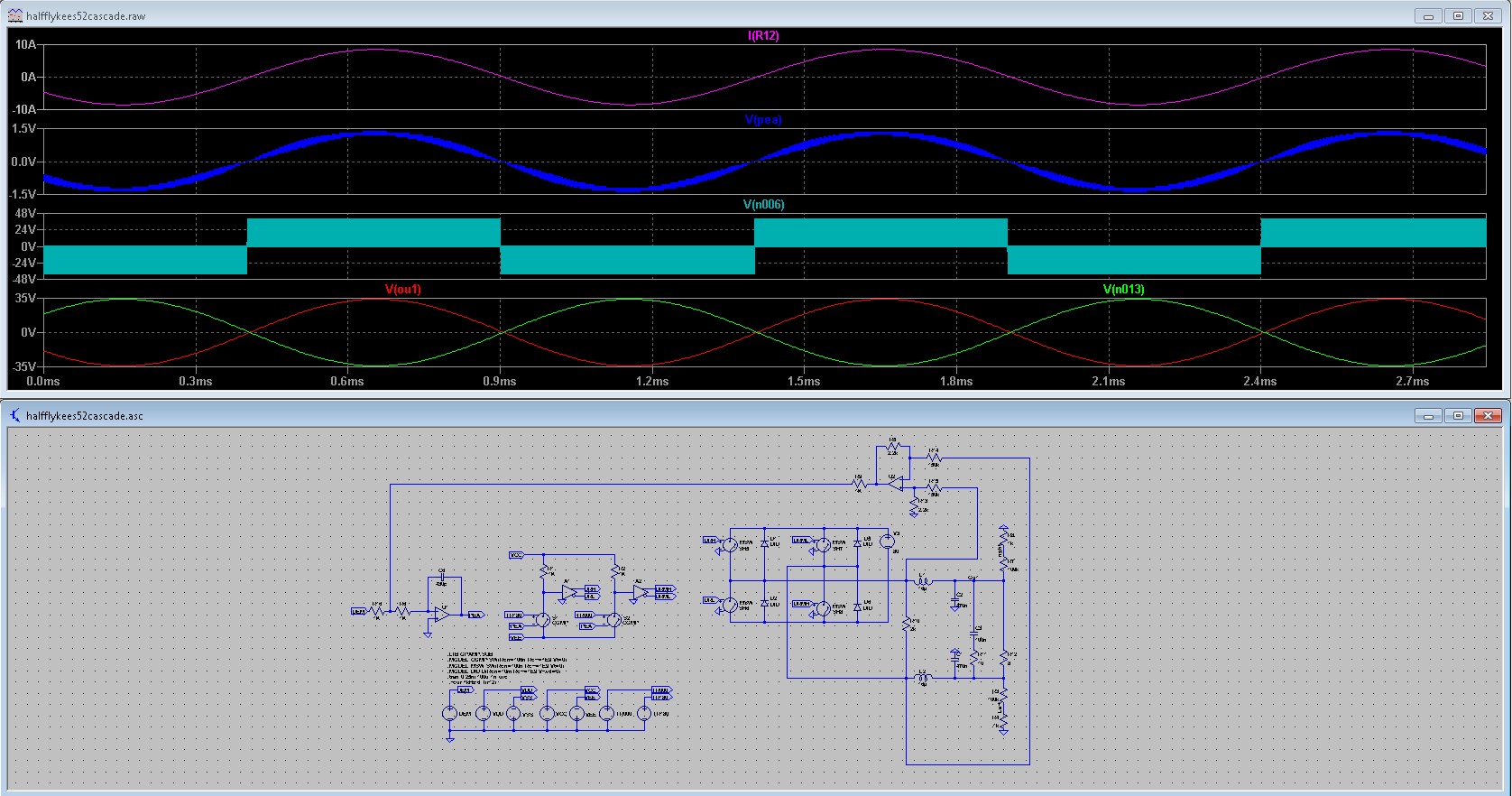This screenshot has width=1512, height=796.
Task: Select the green V(n013) trace label
Action: coord(1123,289)
